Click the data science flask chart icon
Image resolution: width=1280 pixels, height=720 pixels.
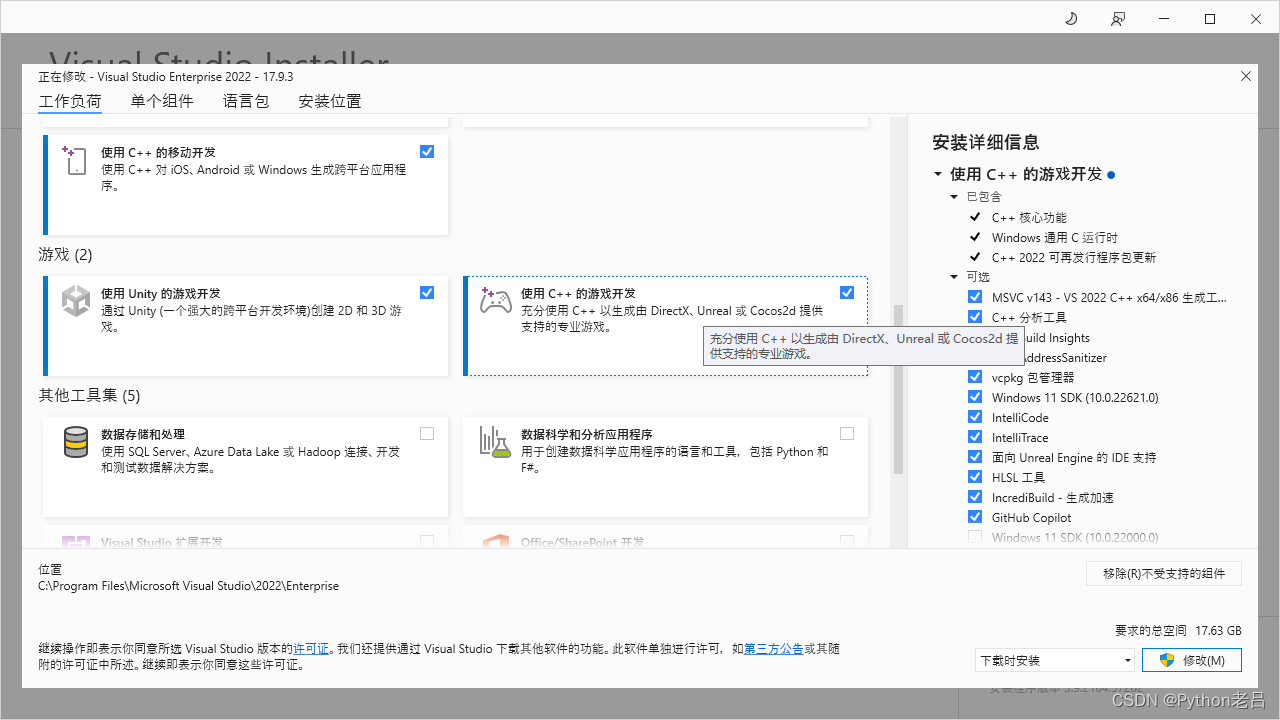coord(496,442)
